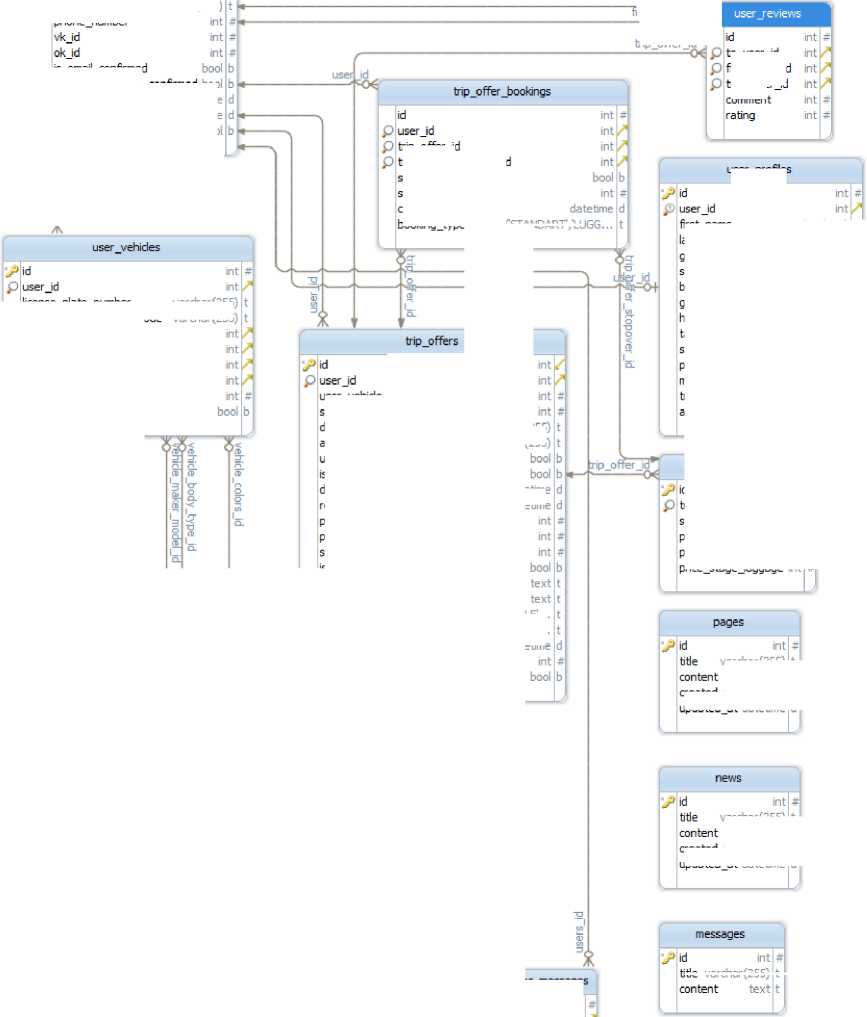Click the primary key icon in trip_offers

point(309,365)
